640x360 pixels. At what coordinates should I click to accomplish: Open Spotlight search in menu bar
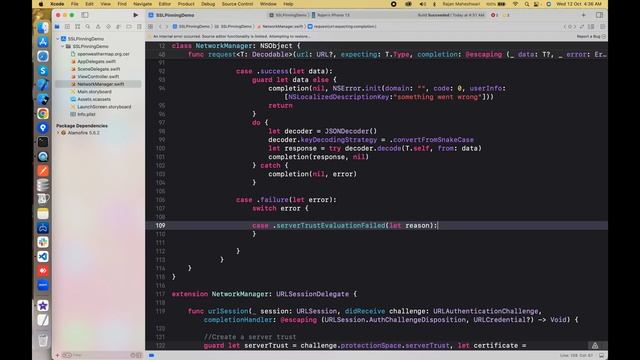click(x=527, y=4)
